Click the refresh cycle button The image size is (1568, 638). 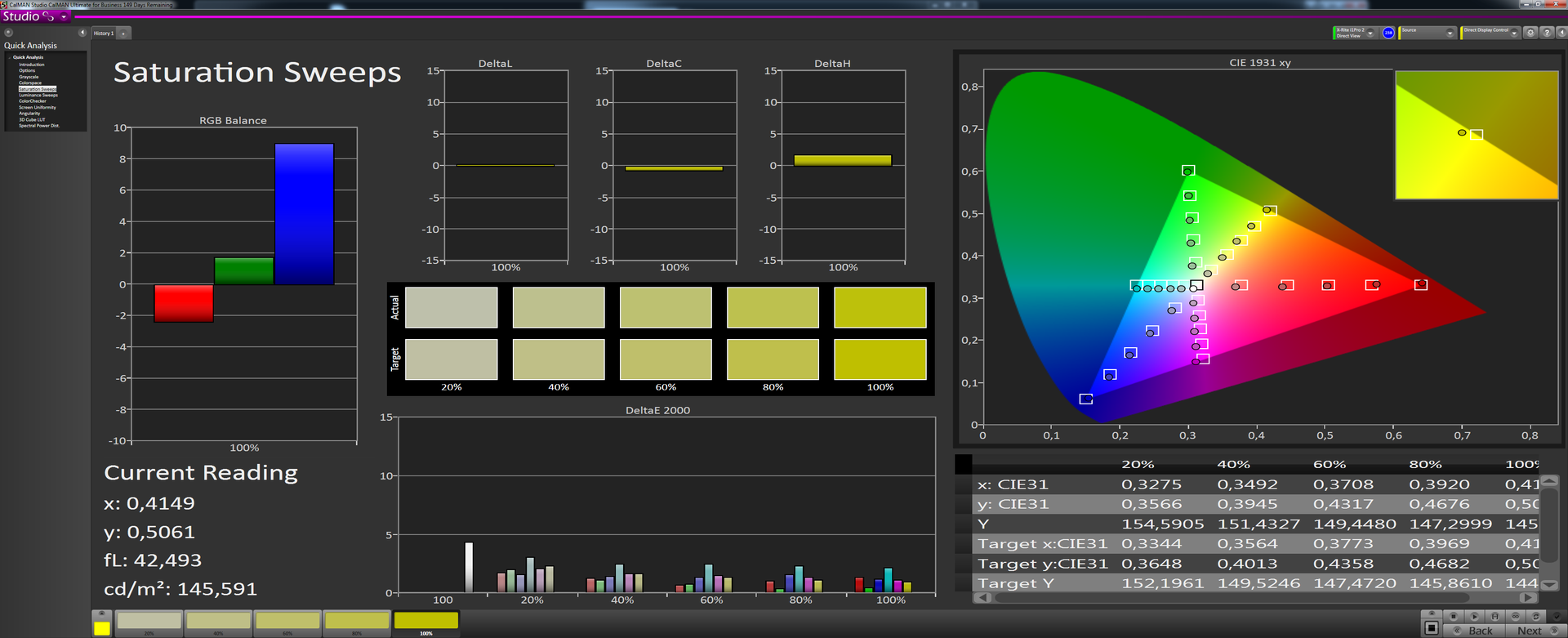(1536, 616)
